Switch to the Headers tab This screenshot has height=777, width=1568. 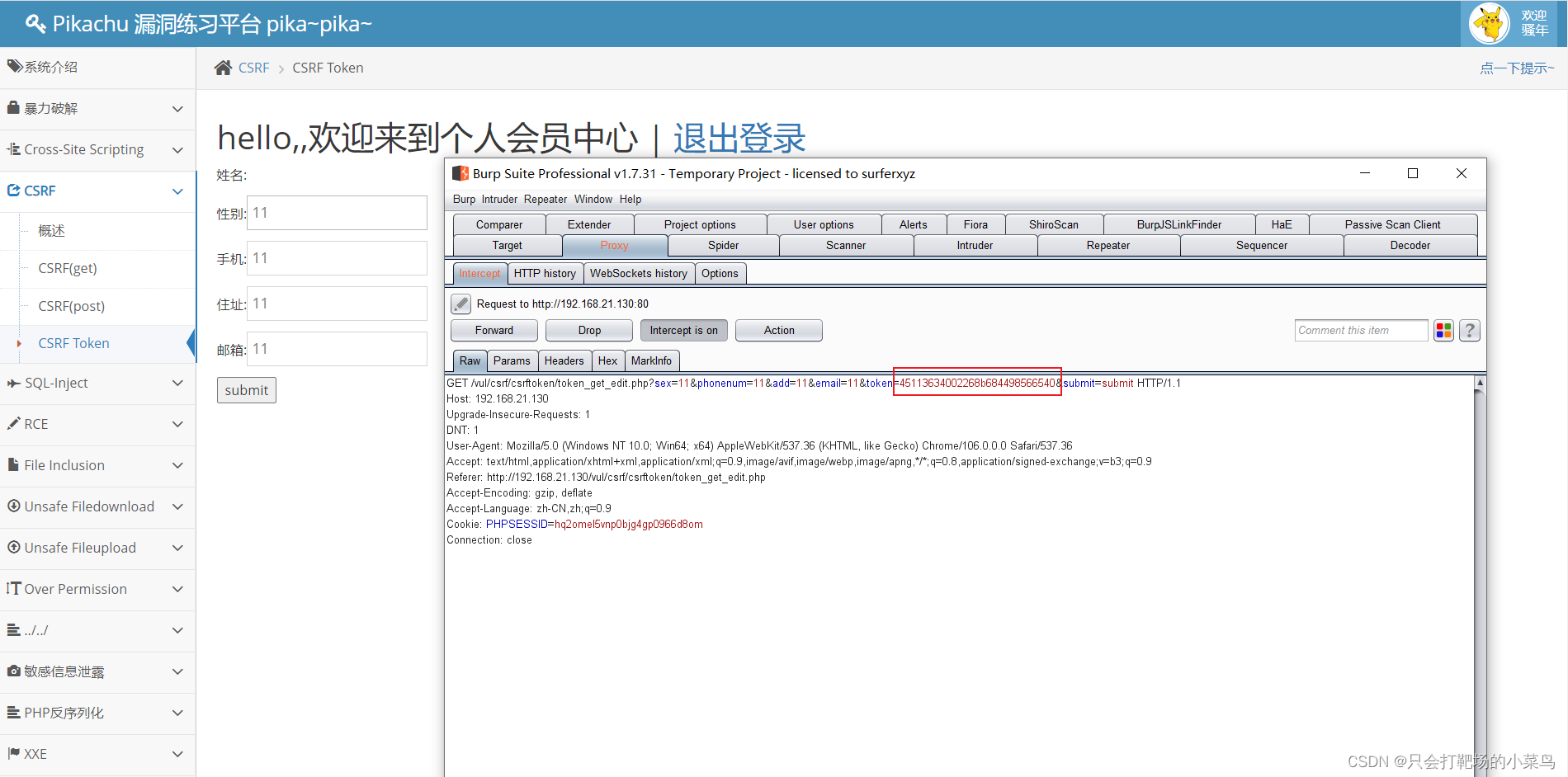coord(564,361)
